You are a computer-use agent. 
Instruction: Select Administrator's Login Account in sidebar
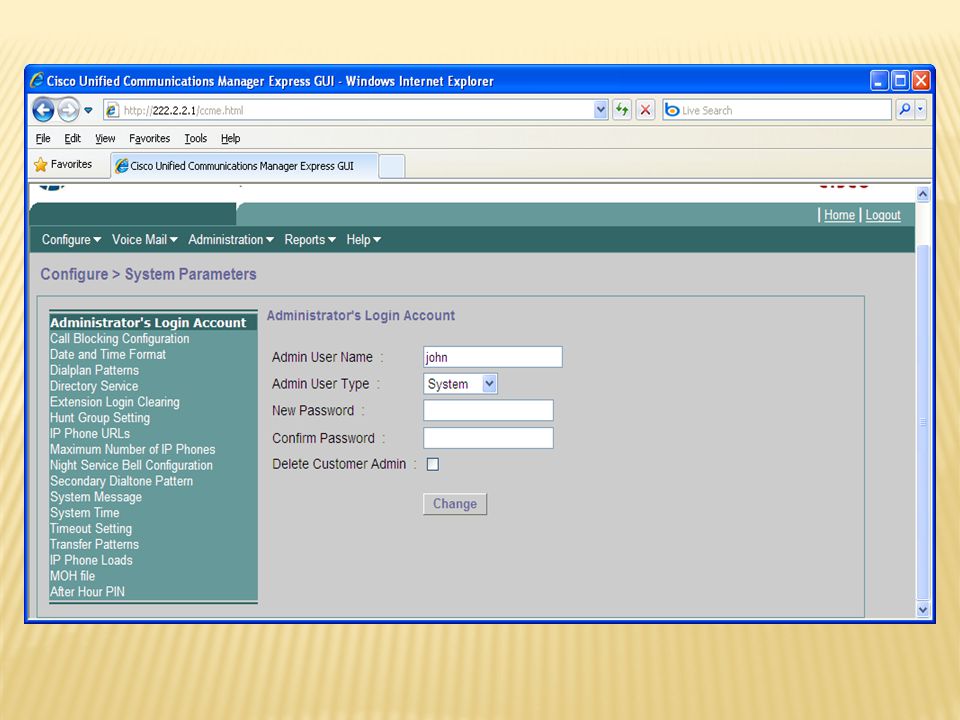coord(148,323)
